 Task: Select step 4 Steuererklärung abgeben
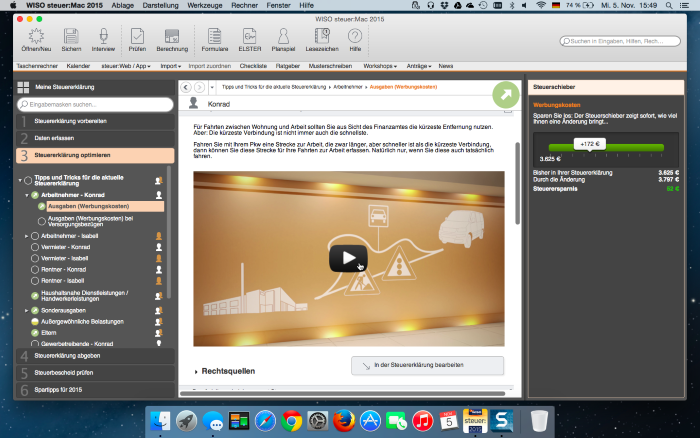[95, 356]
